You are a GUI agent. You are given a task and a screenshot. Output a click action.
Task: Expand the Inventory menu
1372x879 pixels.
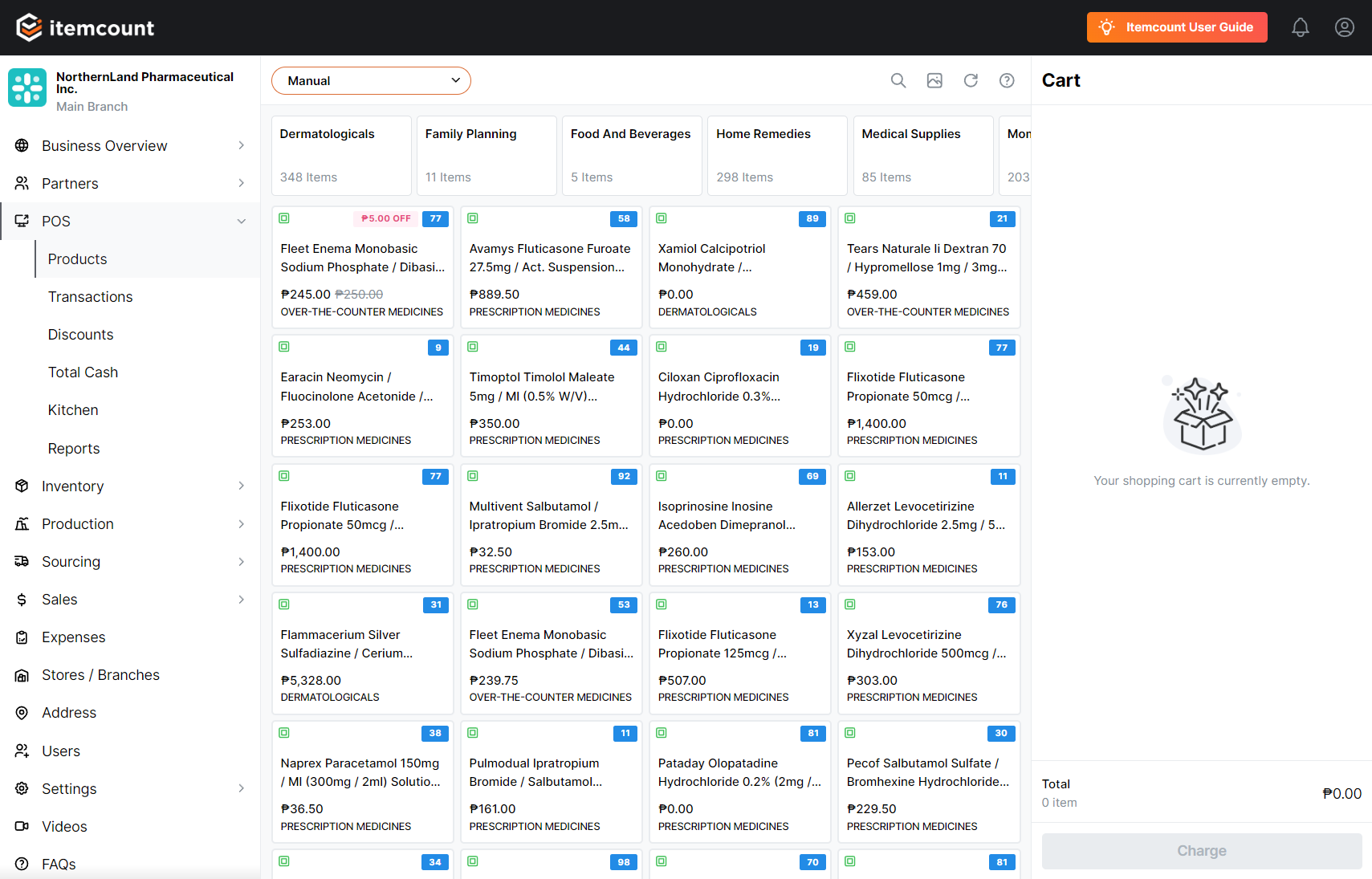[x=130, y=486]
